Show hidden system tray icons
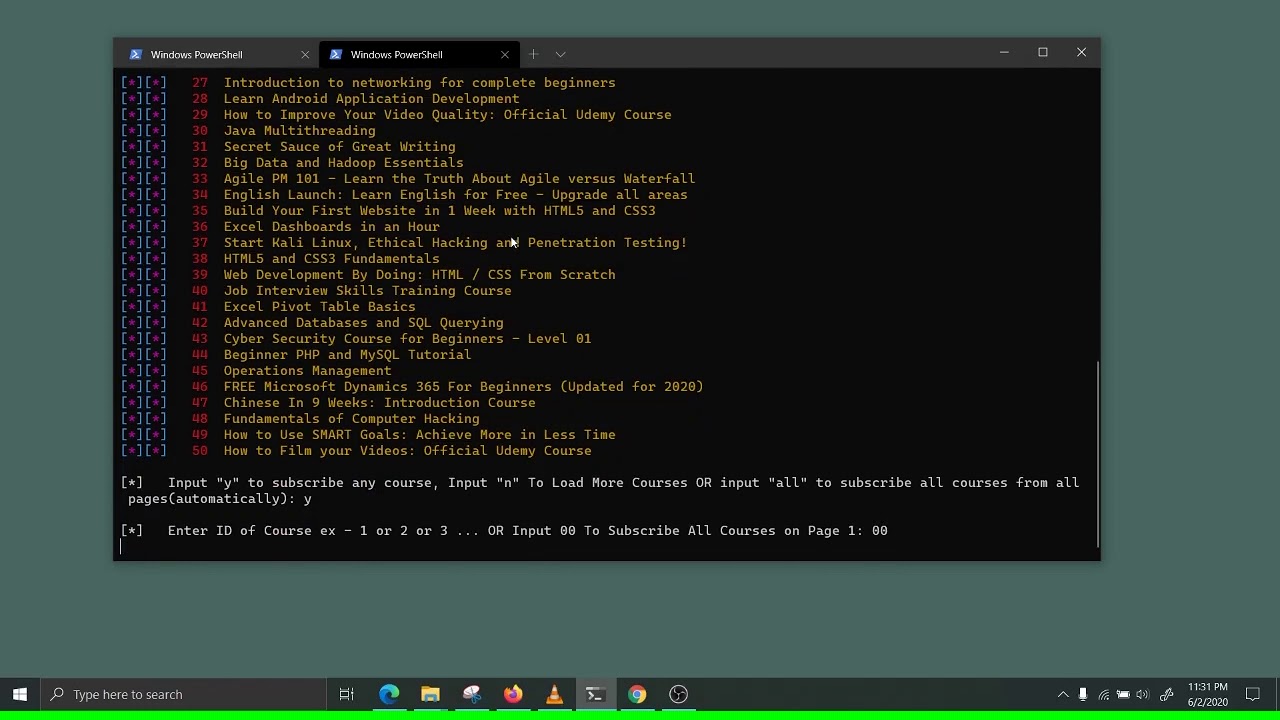 coord(1063,695)
